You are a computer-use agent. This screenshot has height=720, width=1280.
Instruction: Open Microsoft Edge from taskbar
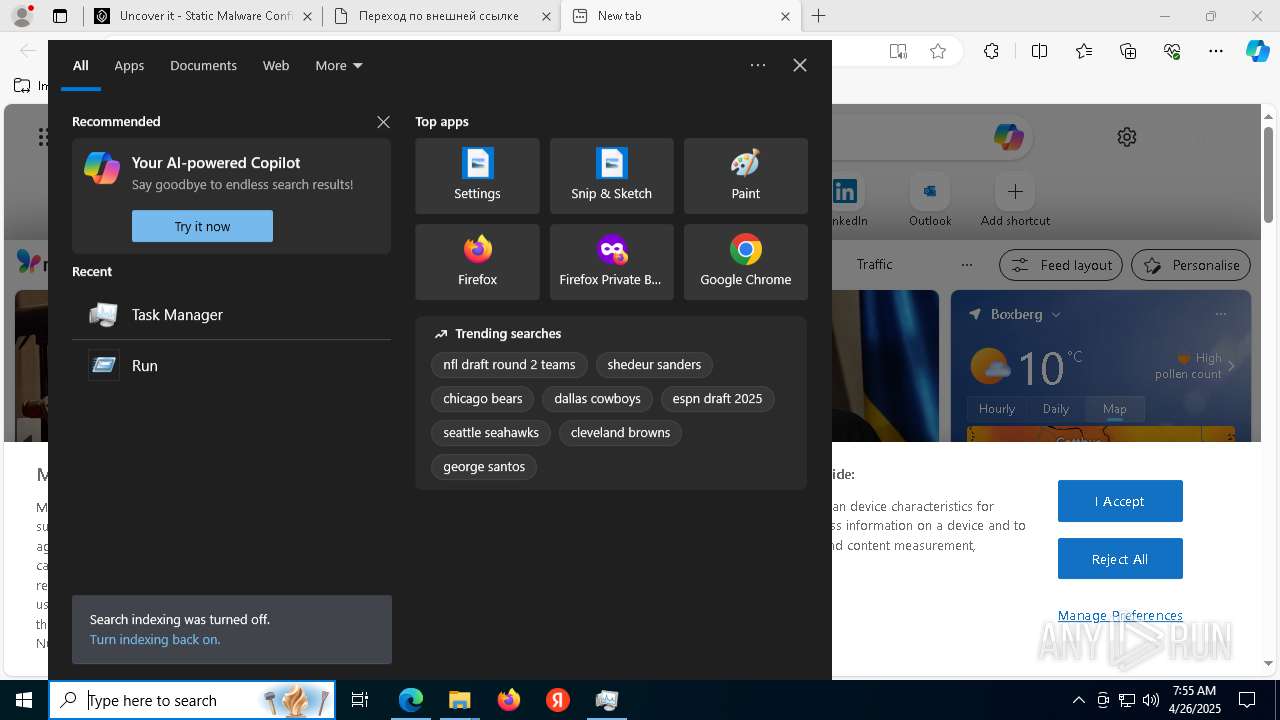(411, 700)
